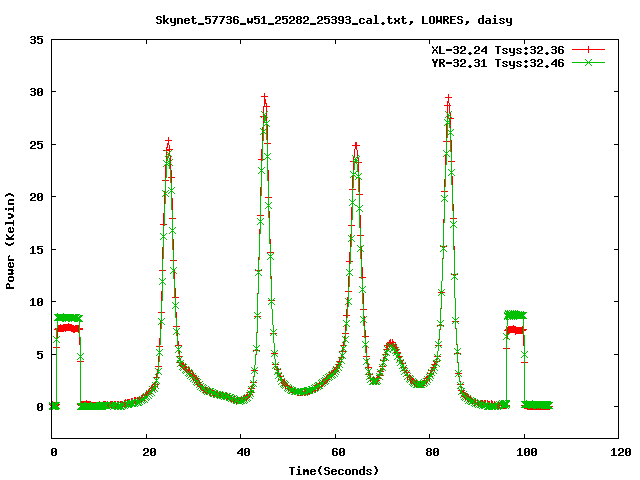Viewport: 640px width, 480px height.
Task: Click the x-axis tick label 80
Action: pyautogui.click(x=432, y=452)
